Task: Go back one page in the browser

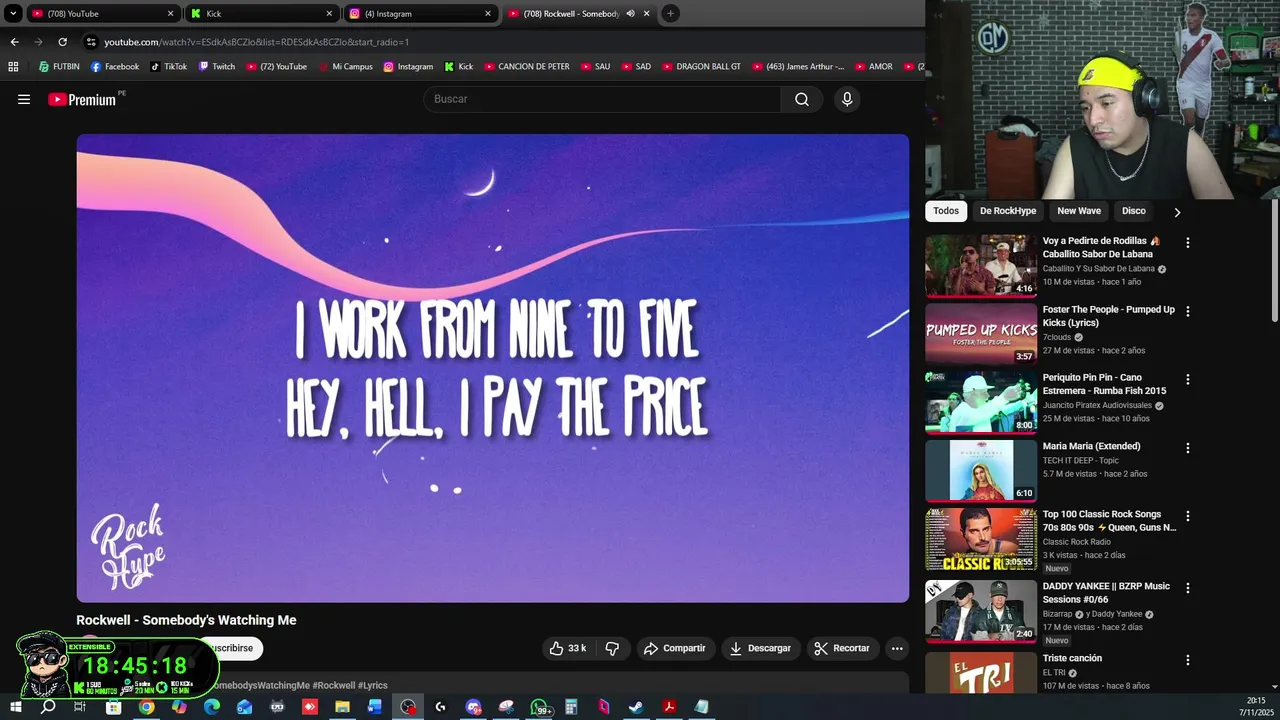Action: click(14, 42)
